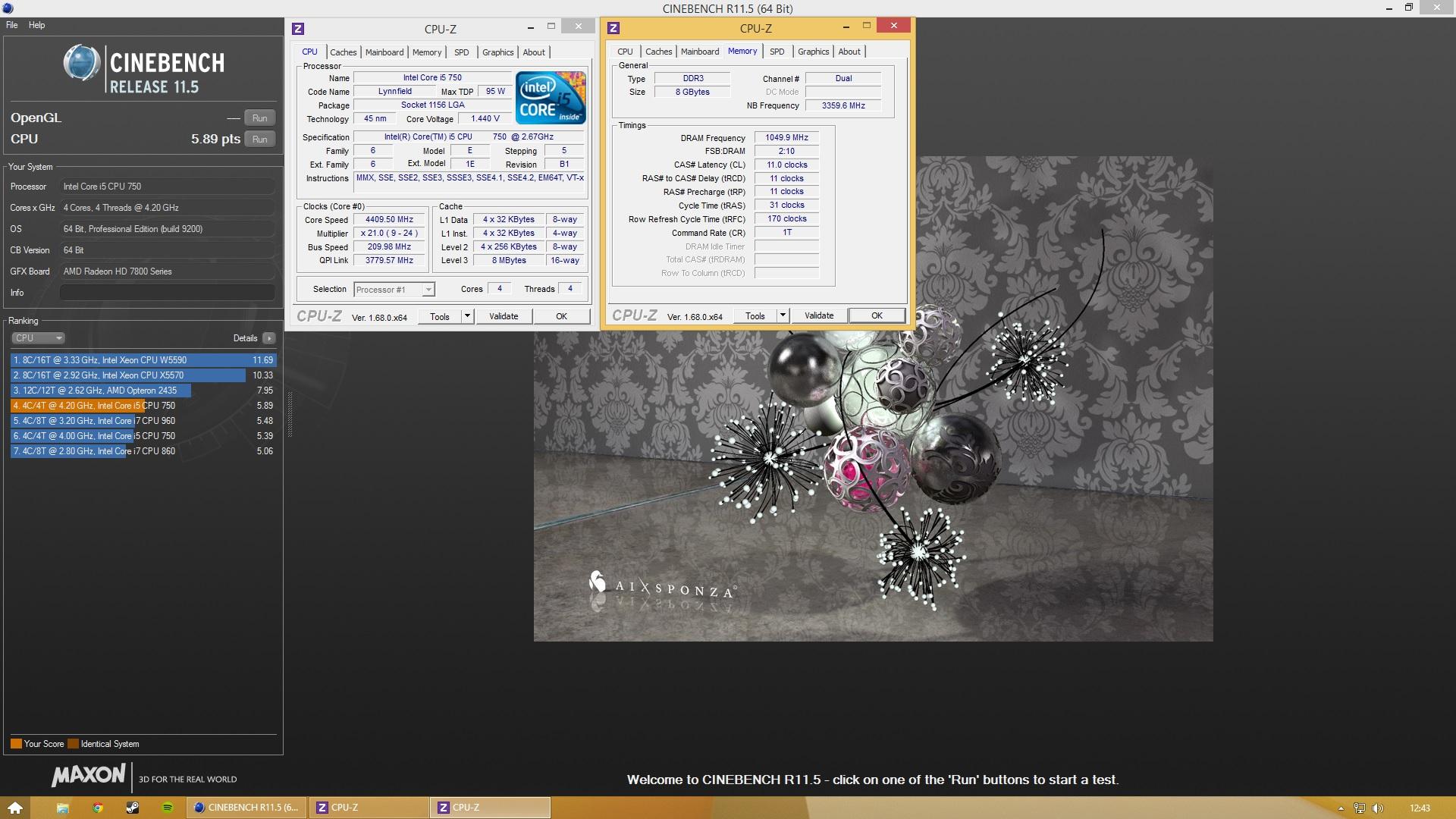Click the first CPU-Z taskbar item

coord(369,808)
